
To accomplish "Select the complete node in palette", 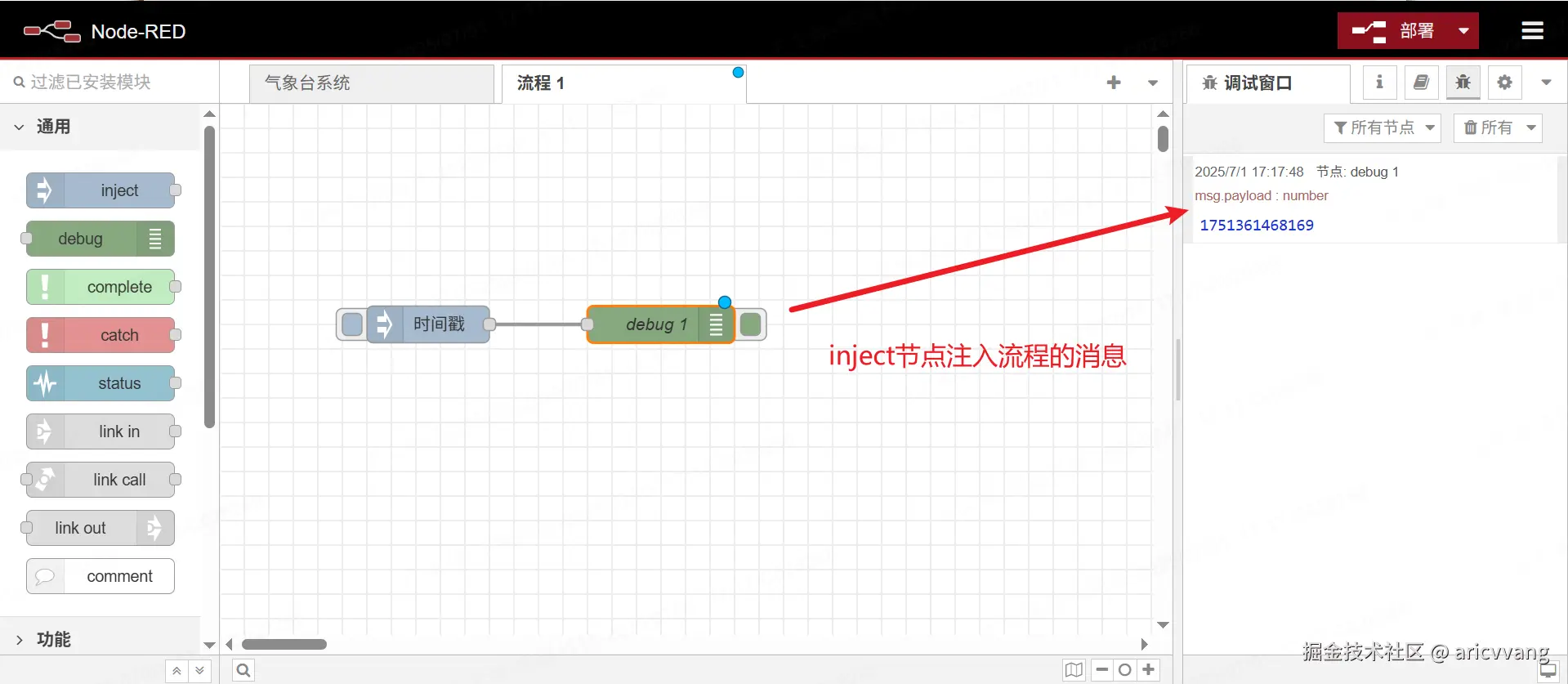I will pyautogui.click(x=101, y=287).
